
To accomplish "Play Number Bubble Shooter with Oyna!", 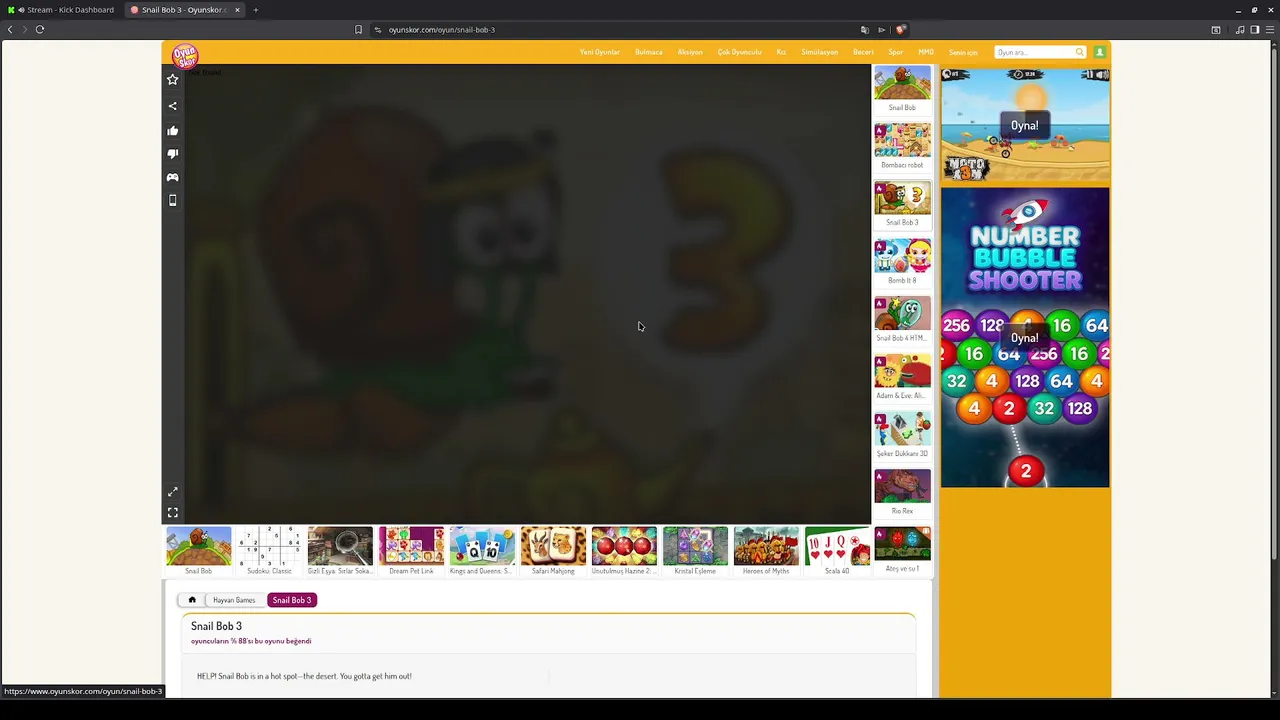I will [1024, 338].
